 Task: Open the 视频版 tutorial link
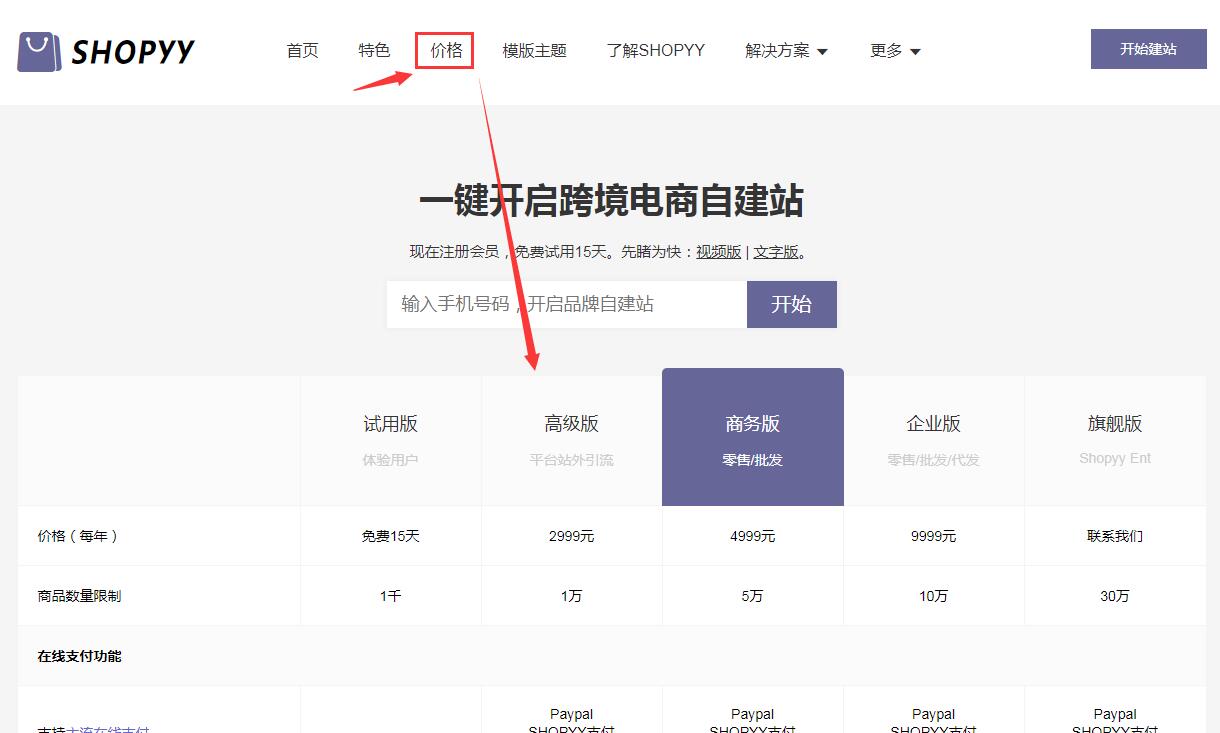point(718,252)
